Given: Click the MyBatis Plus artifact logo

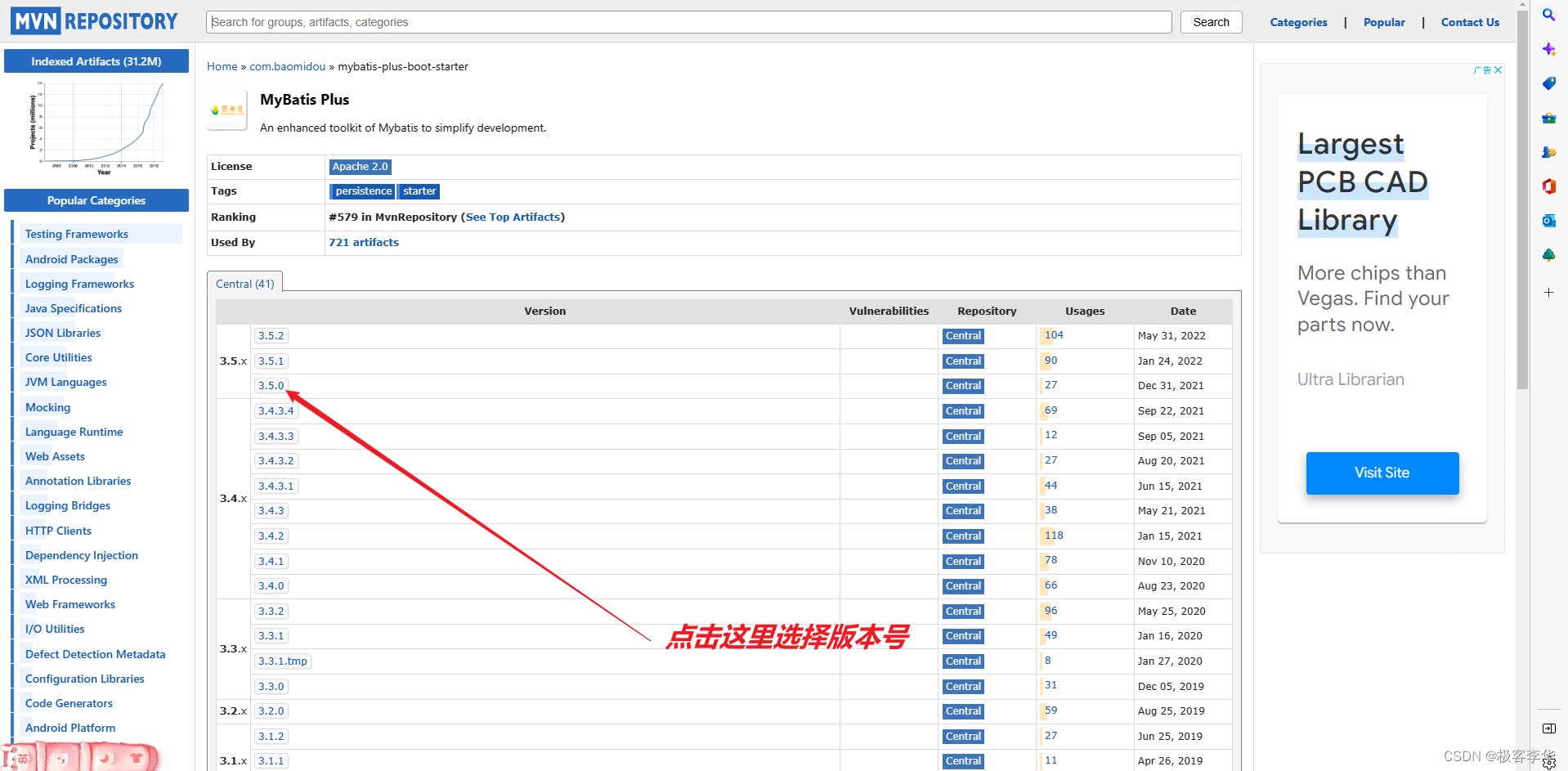Looking at the screenshot, I should (227, 110).
